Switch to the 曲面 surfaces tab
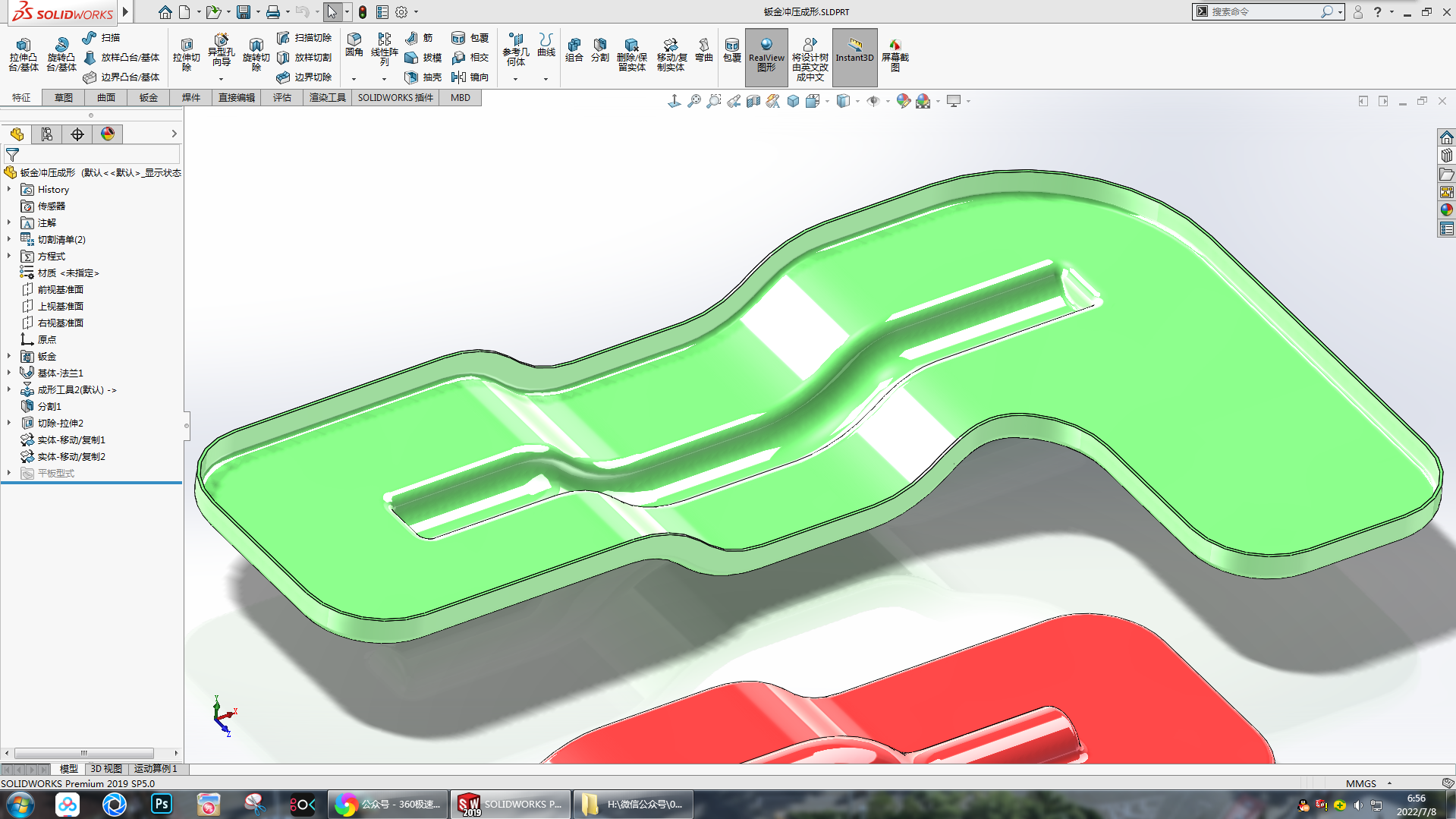1456x819 pixels. pos(106,98)
